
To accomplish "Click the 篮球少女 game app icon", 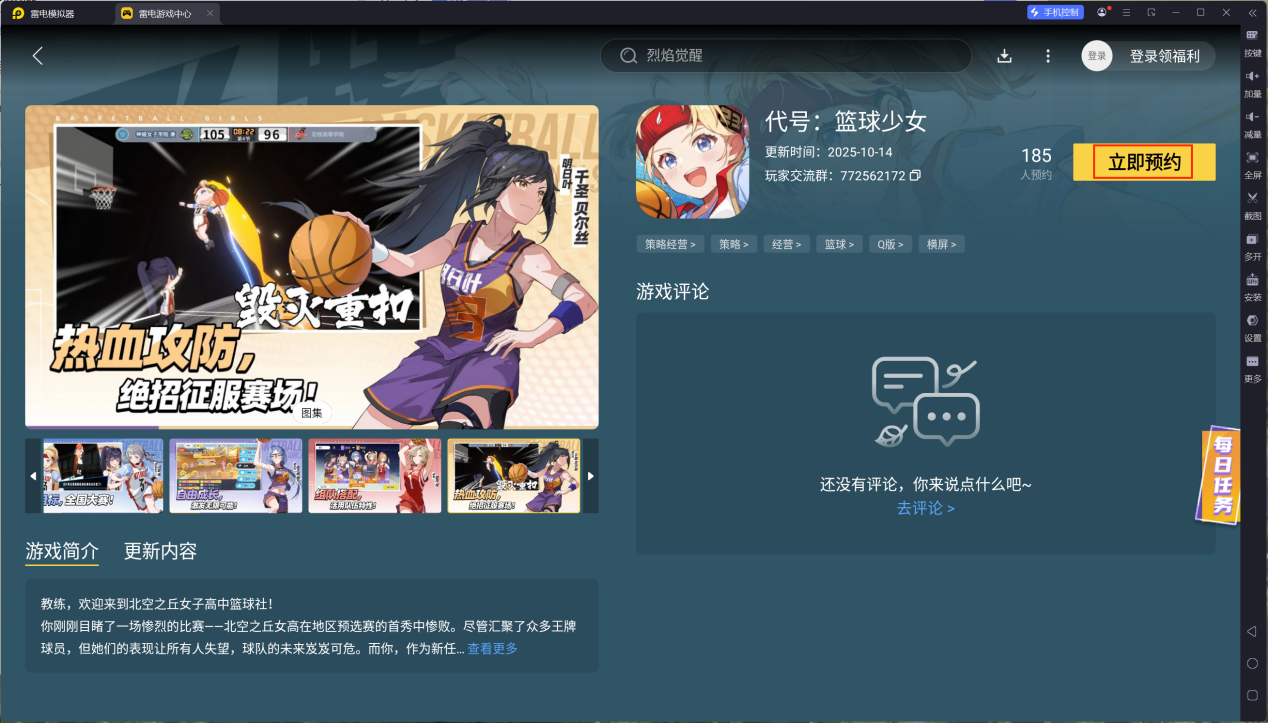I will tap(692, 162).
